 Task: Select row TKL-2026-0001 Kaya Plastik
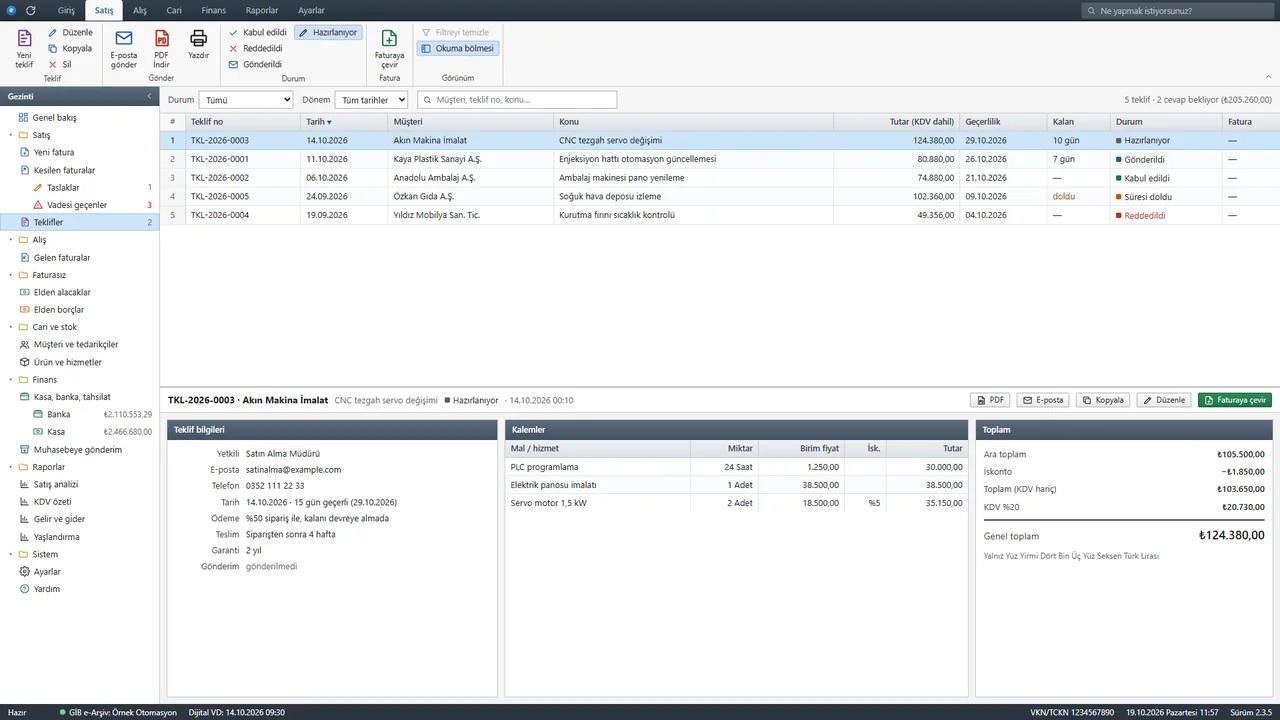(720, 159)
